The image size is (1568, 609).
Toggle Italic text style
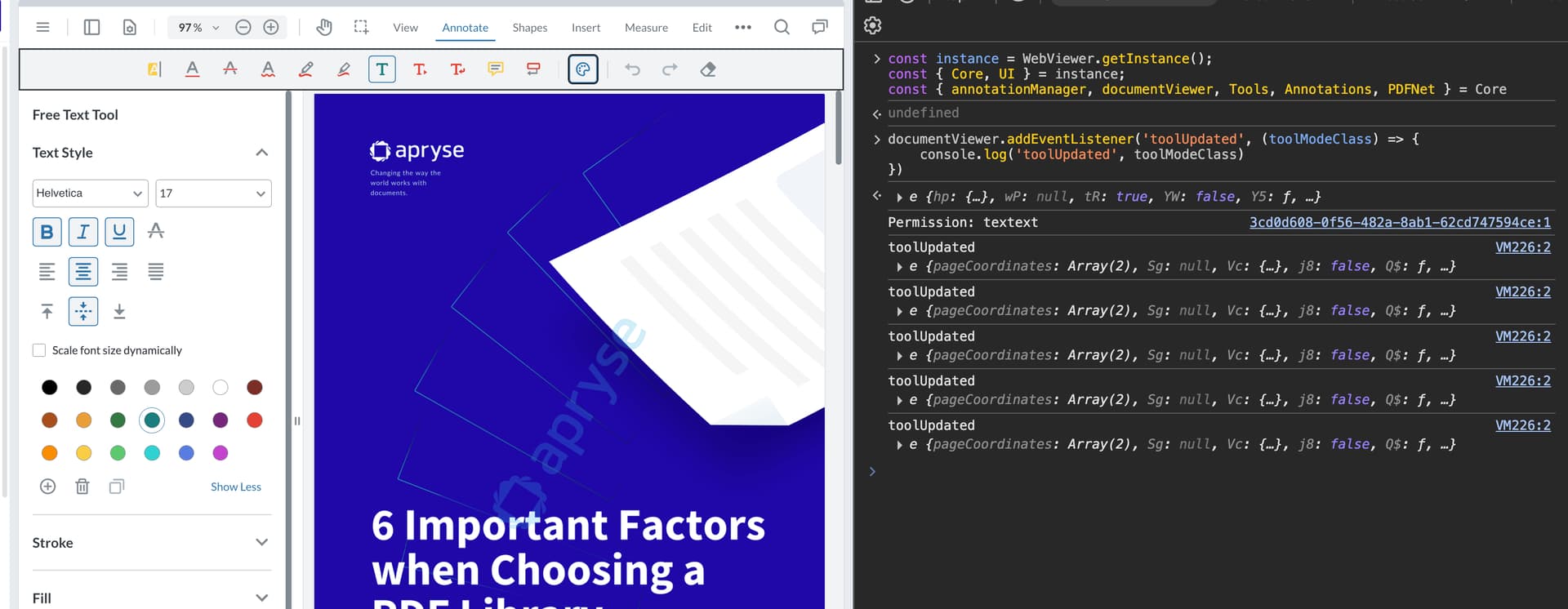(x=83, y=232)
